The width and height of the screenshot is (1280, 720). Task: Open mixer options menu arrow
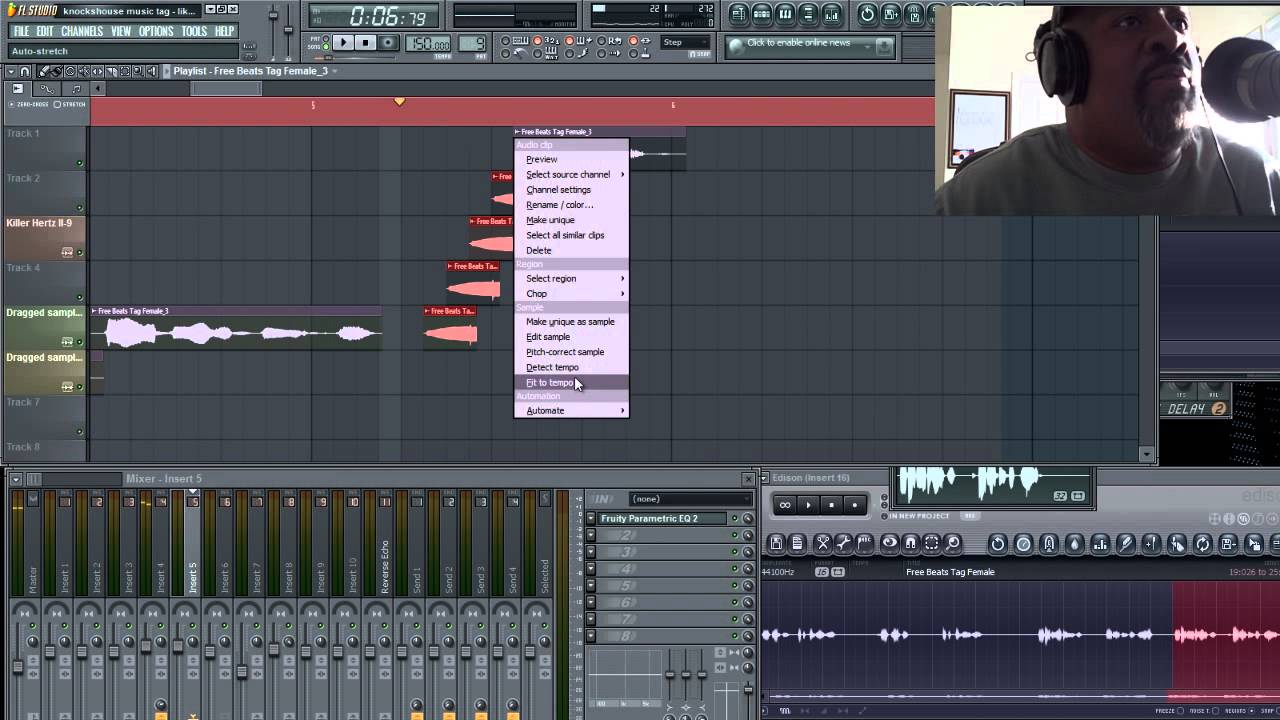[x=16, y=479]
